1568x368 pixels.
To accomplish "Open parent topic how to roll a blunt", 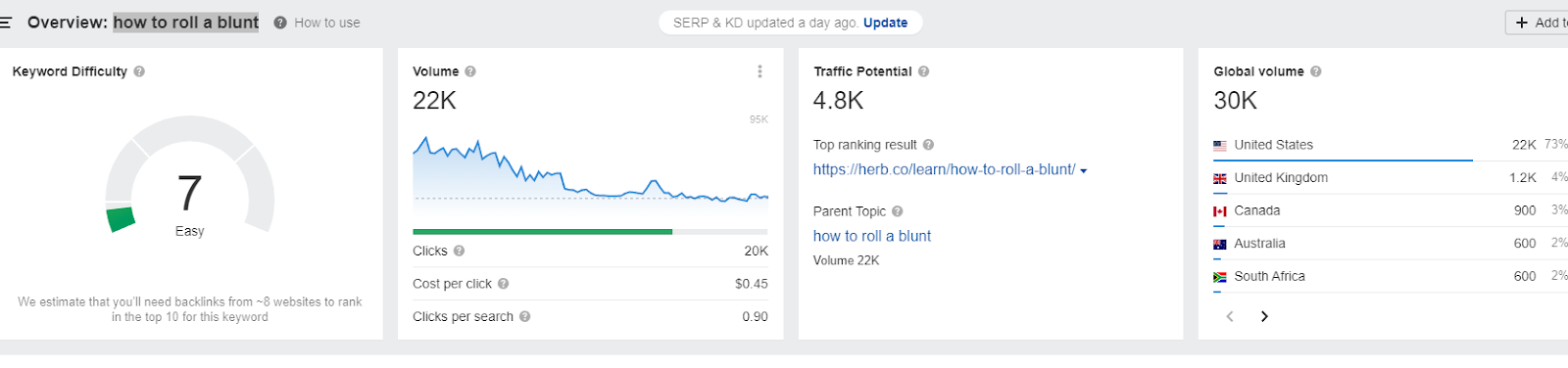I will click(x=872, y=236).
